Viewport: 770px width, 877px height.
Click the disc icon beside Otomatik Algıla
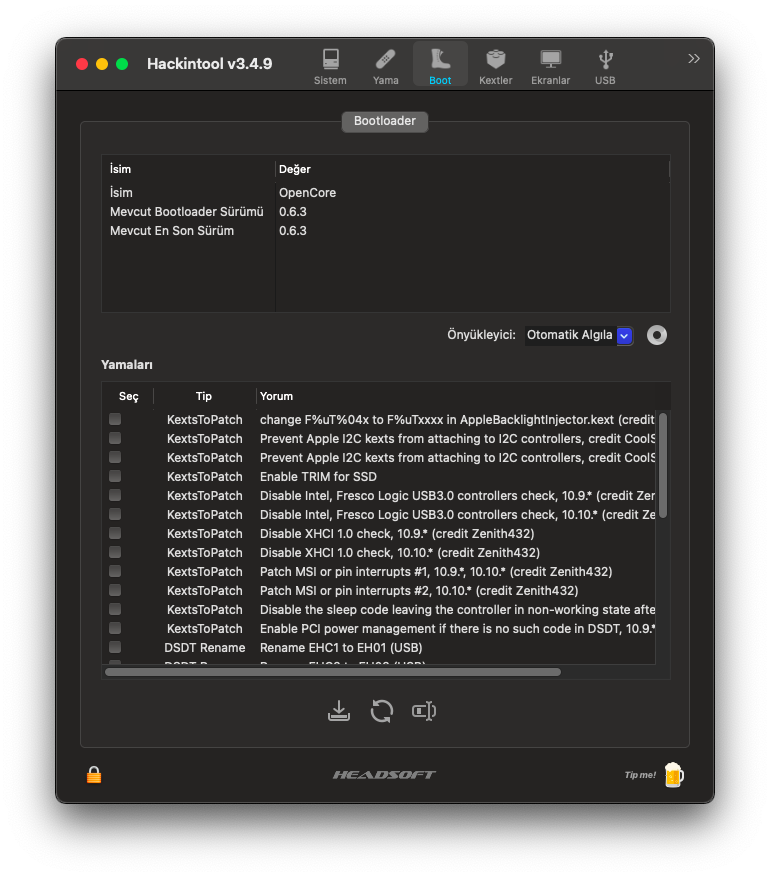(656, 335)
